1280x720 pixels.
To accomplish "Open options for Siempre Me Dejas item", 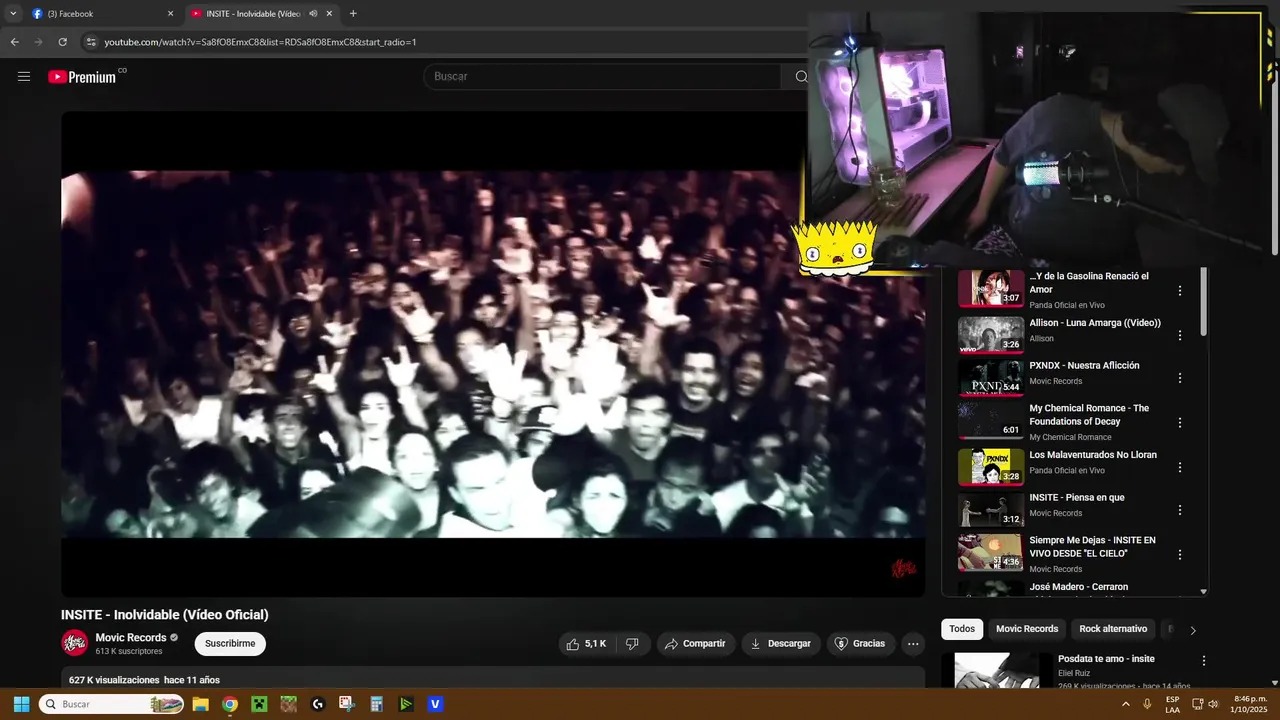I will tap(1180, 554).
